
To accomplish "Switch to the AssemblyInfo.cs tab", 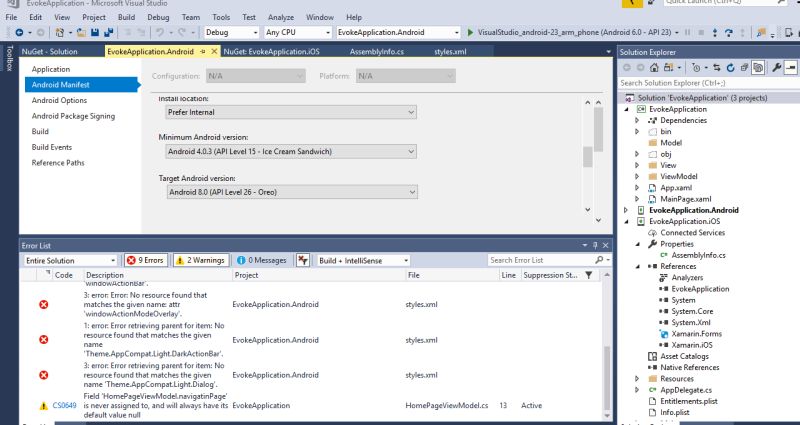I will (377, 52).
